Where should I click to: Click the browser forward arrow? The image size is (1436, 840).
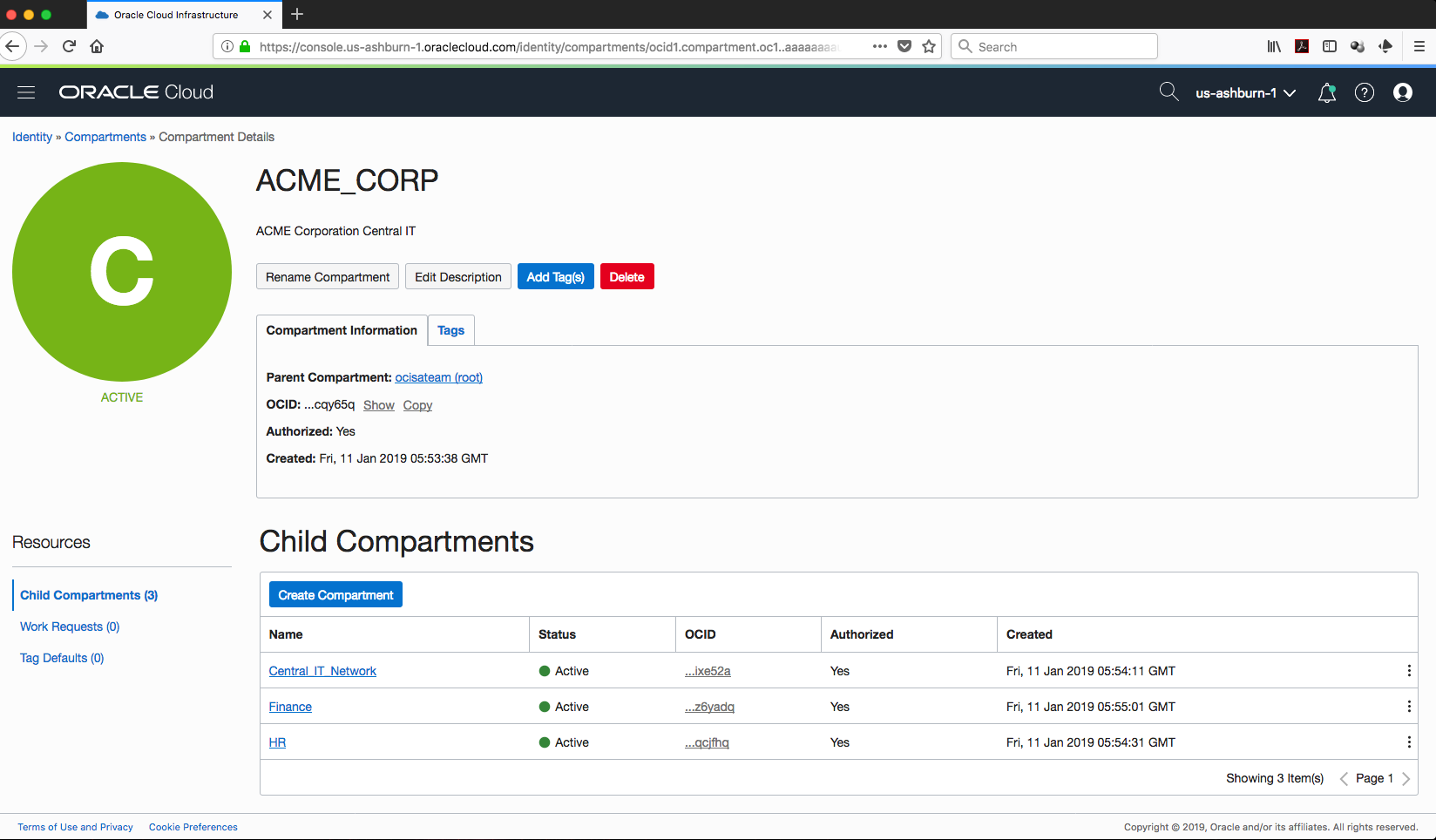point(41,46)
